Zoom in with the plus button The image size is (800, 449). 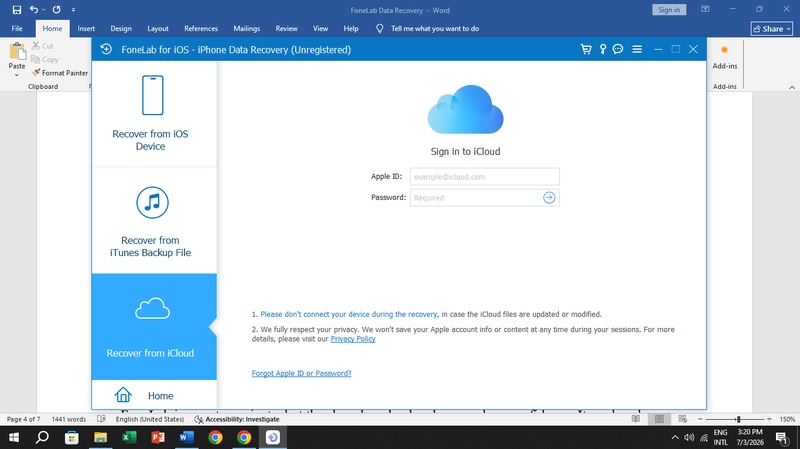pyautogui.click(x=769, y=419)
